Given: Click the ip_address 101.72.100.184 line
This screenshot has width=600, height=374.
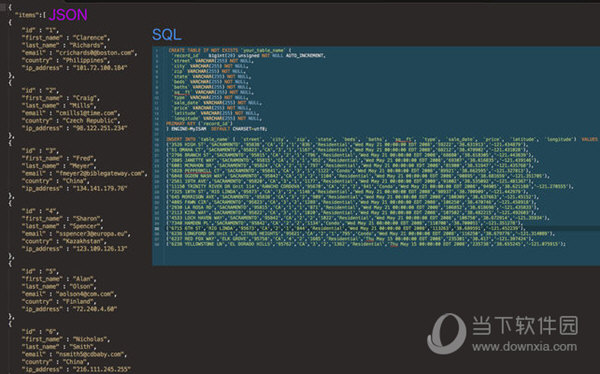Looking at the screenshot, I should tap(75, 68).
